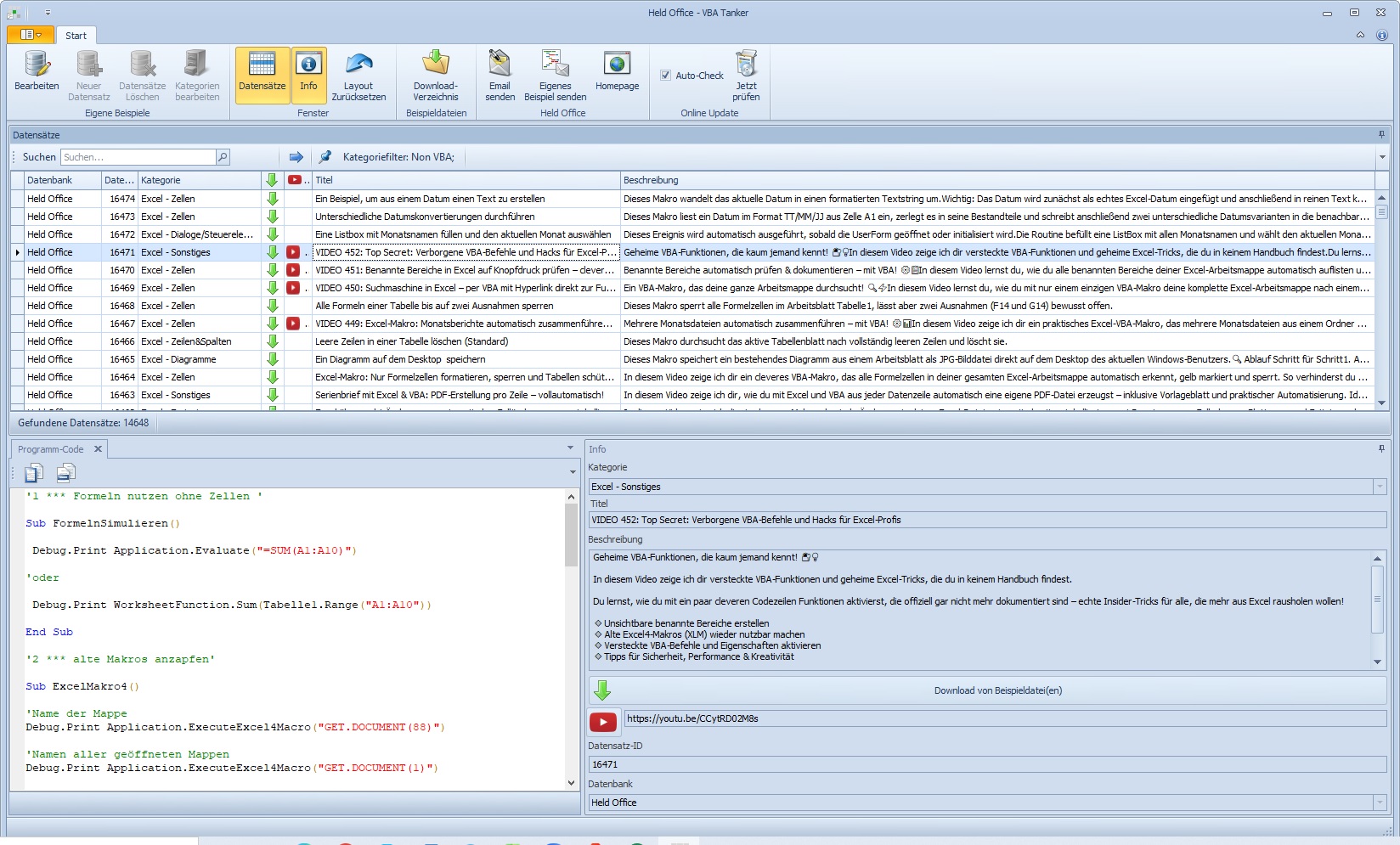Click the red YouTube play icon in Info panel
The image size is (1400, 845).
pos(603,722)
